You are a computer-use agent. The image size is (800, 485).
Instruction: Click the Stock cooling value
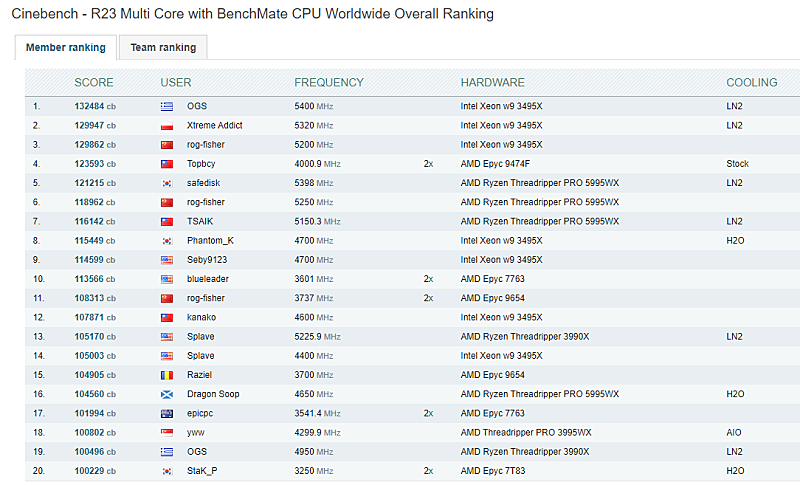pyautogui.click(x=737, y=164)
